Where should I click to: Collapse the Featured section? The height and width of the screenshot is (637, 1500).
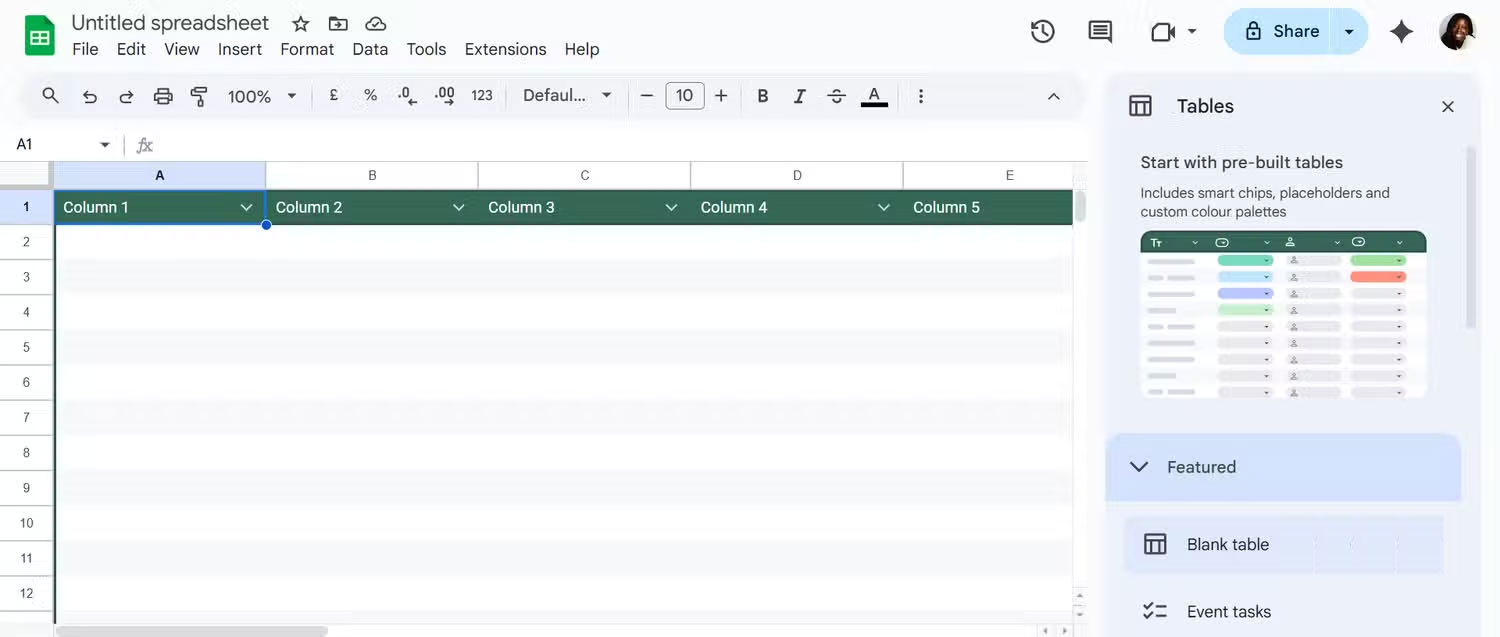click(x=1138, y=466)
